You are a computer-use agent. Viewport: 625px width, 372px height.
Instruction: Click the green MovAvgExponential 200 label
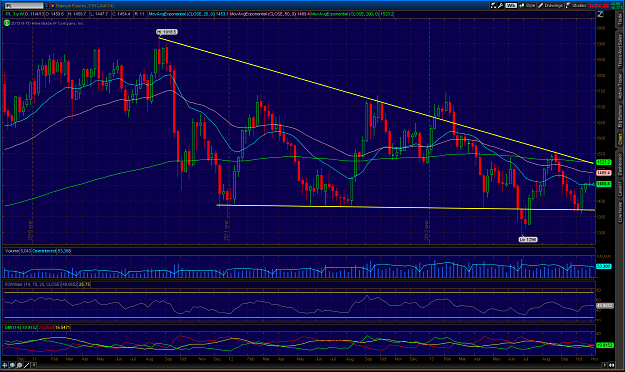(345, 14)
